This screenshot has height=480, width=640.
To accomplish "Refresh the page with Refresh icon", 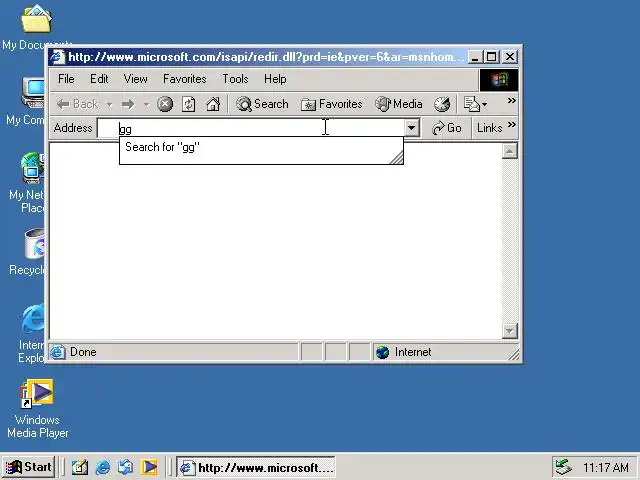I will click(189, 104).
